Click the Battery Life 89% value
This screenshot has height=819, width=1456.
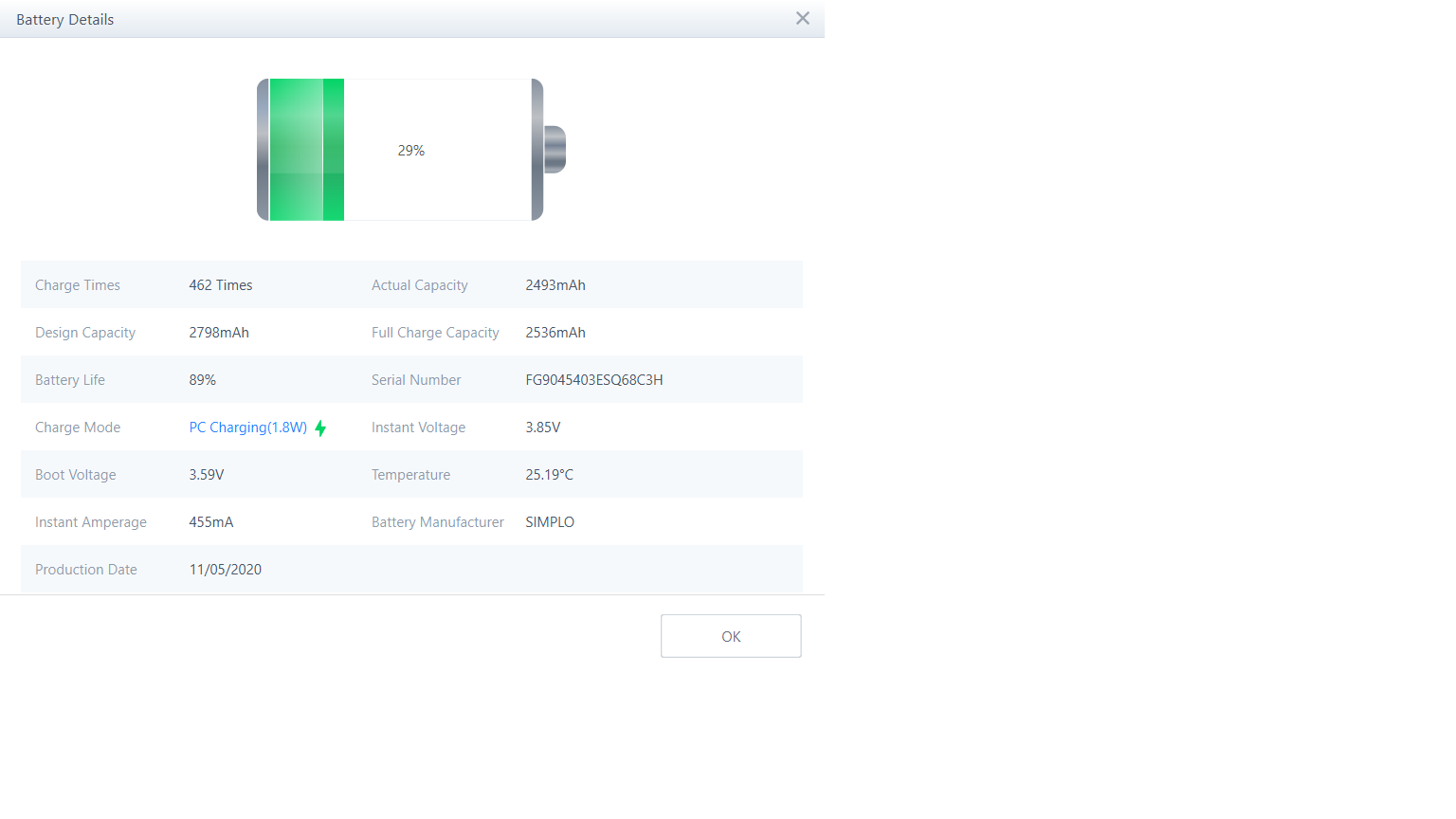pyautogui.click(x=202, y=380)
